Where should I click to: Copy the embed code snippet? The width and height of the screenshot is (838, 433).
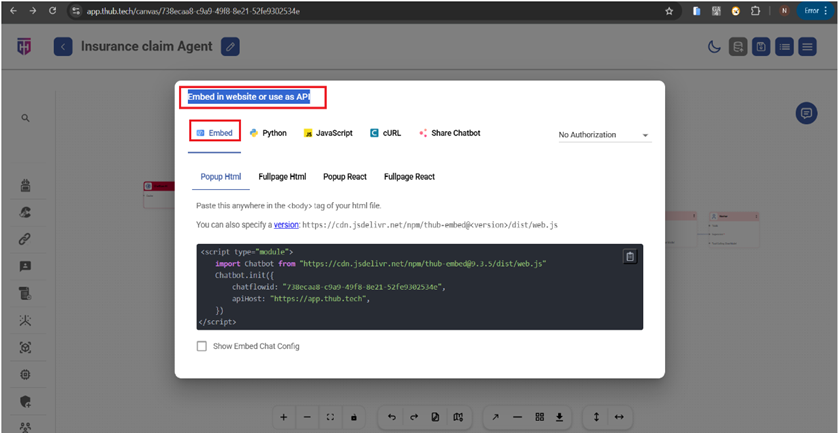pyautogui.click(x=630, y=257)
